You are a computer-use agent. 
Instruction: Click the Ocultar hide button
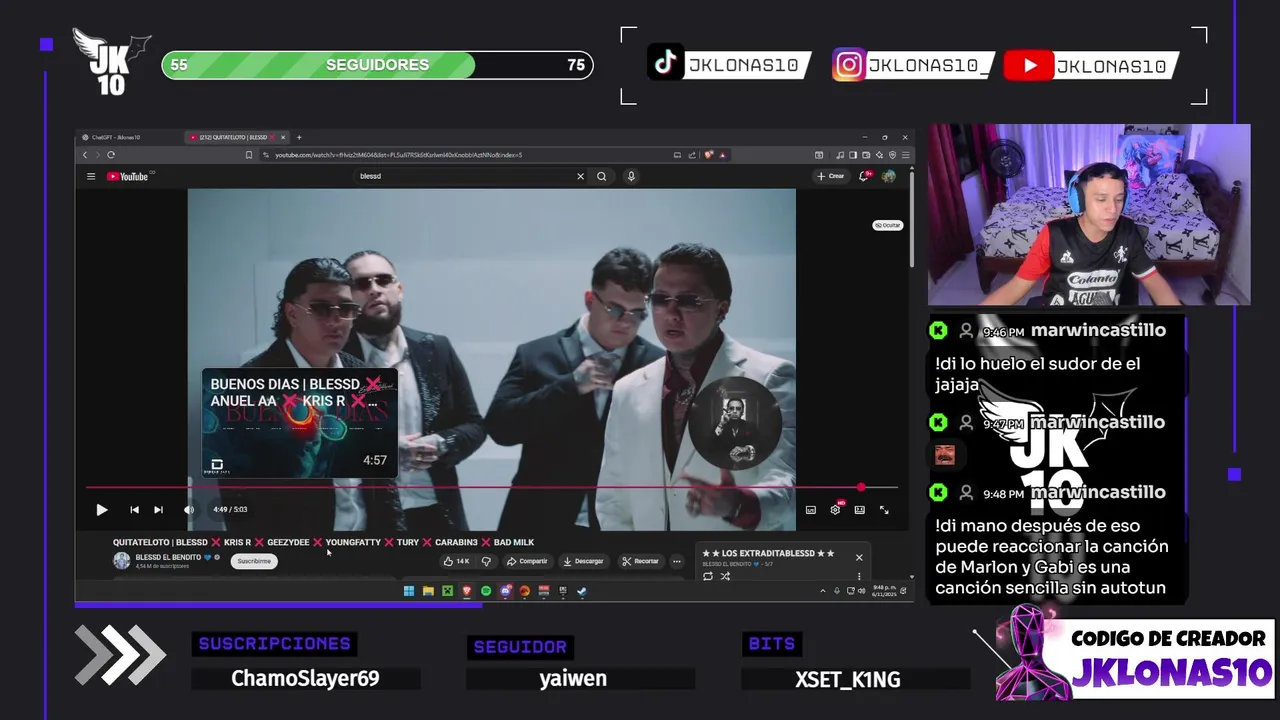click(x=888, y=225)
